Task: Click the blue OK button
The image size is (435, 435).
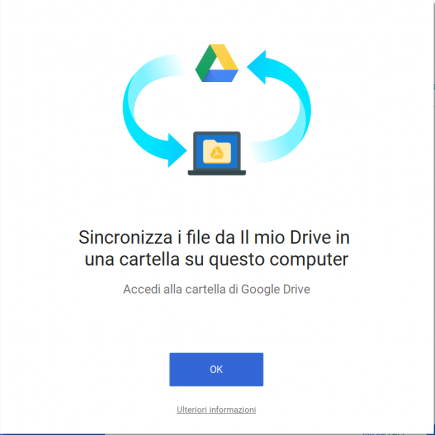Action: (216, 369)
